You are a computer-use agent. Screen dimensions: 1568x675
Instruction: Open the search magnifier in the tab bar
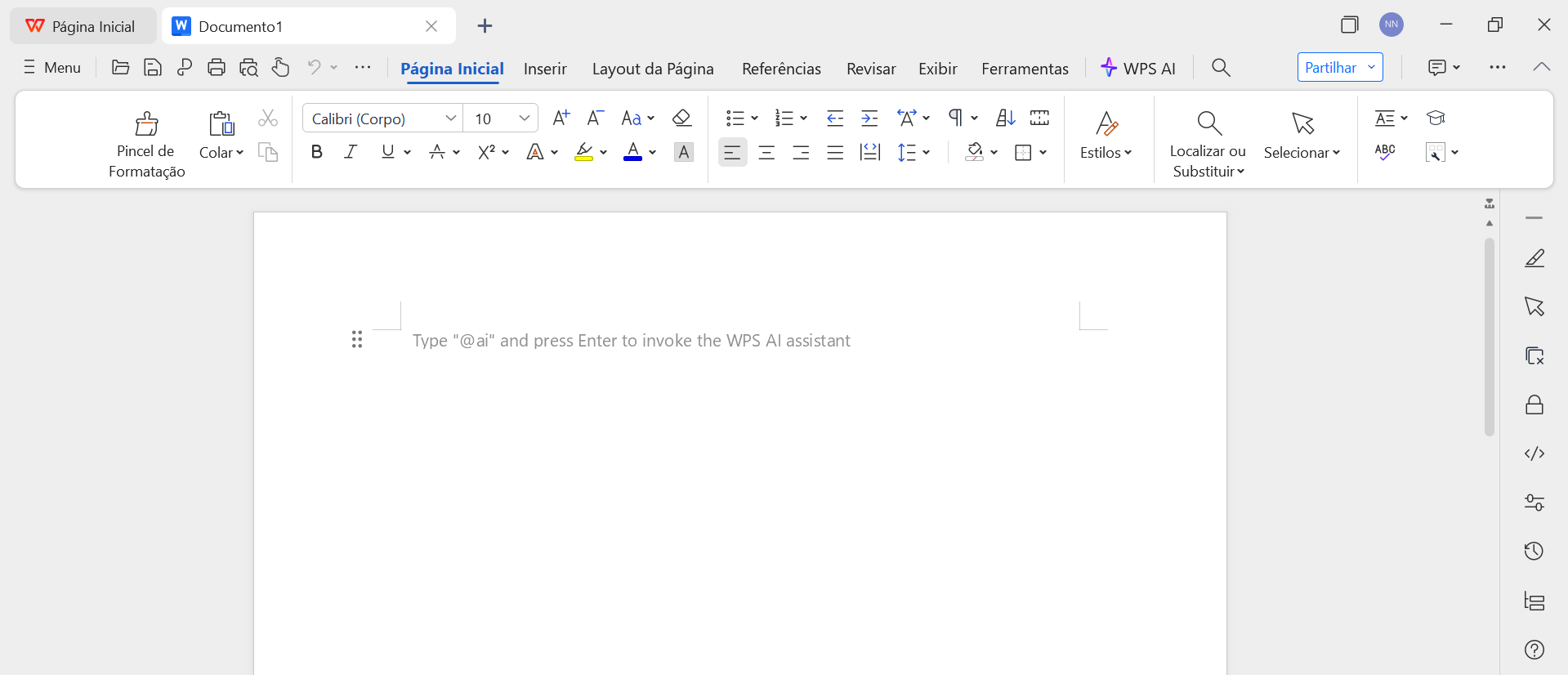point(1221,67)
